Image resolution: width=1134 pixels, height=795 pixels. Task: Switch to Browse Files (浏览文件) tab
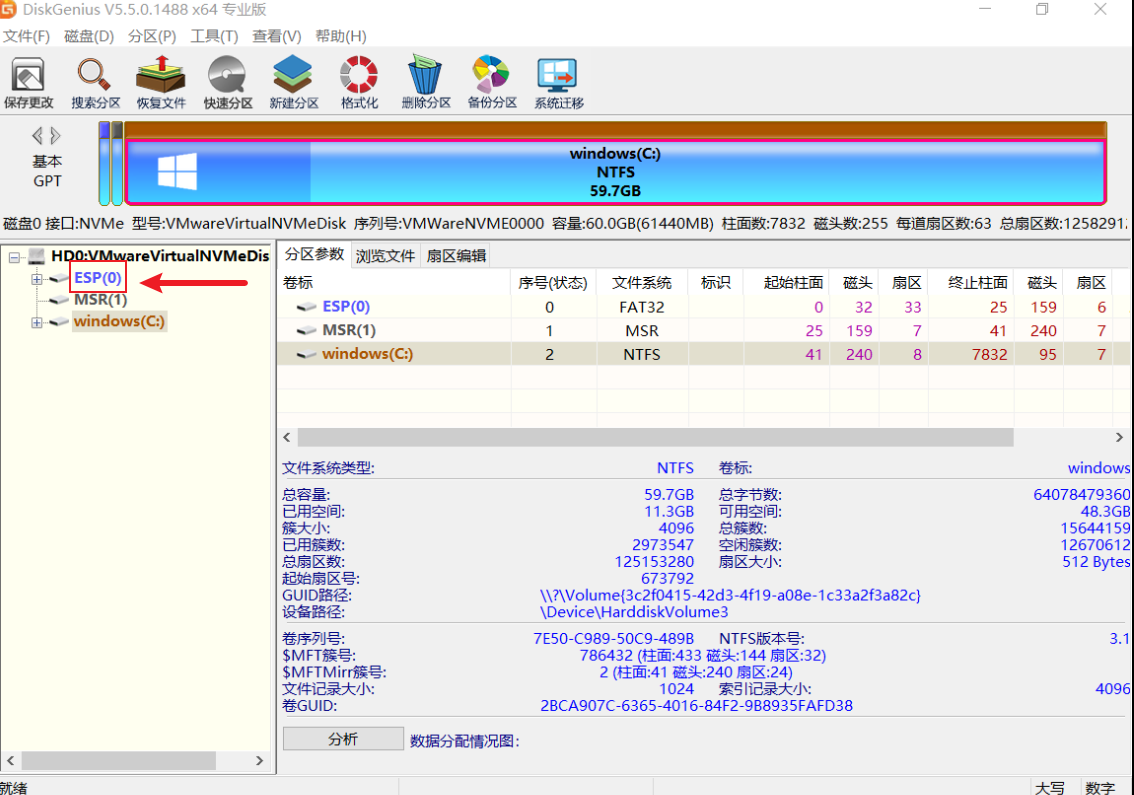tap(385, 255)
